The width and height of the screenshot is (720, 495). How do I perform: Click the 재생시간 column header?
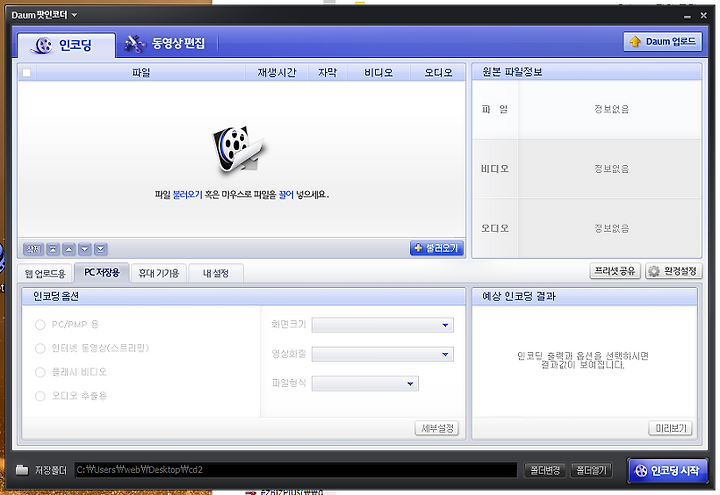[x=276, y=73]
